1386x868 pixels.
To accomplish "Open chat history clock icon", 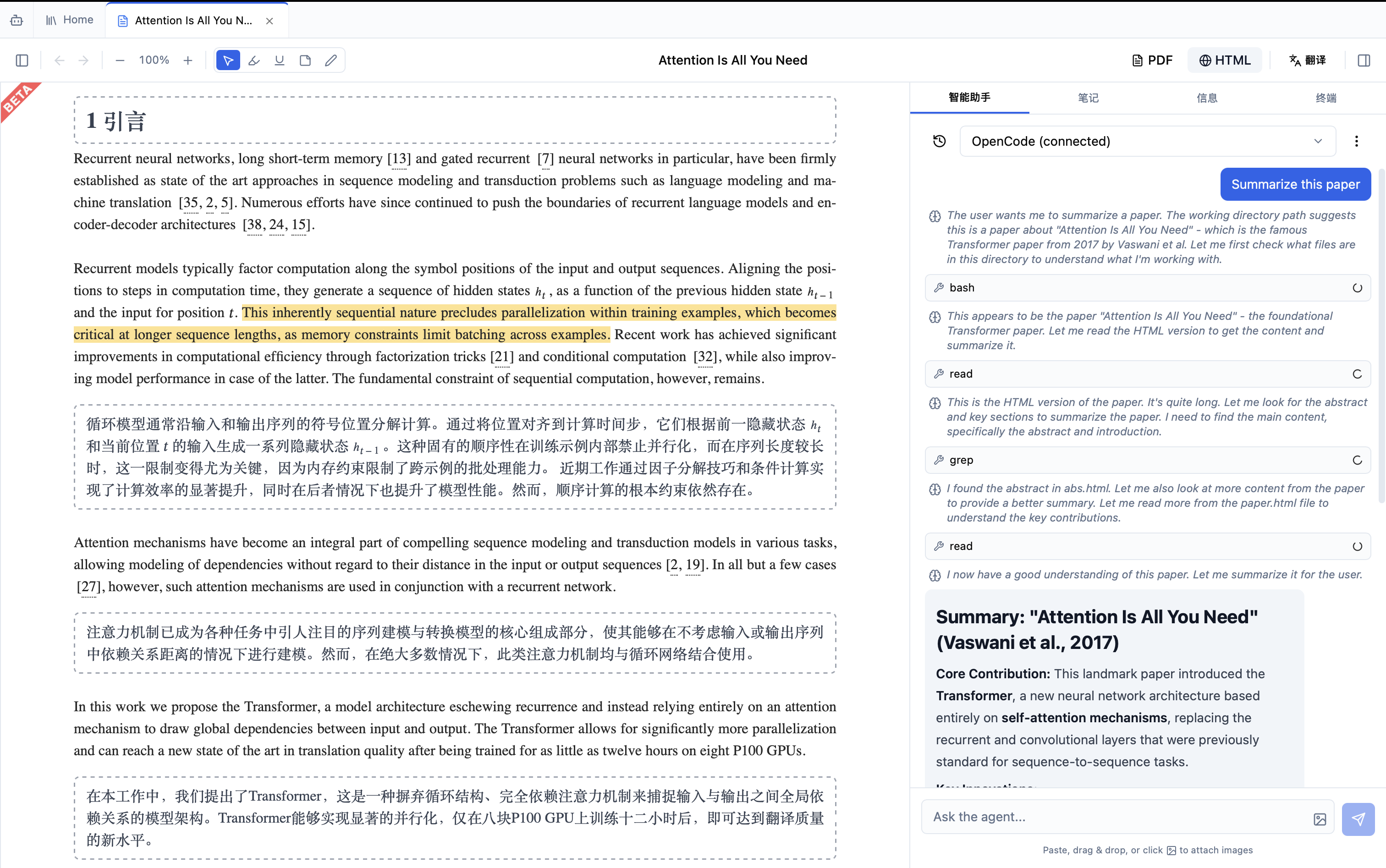I will pos(939,141).
